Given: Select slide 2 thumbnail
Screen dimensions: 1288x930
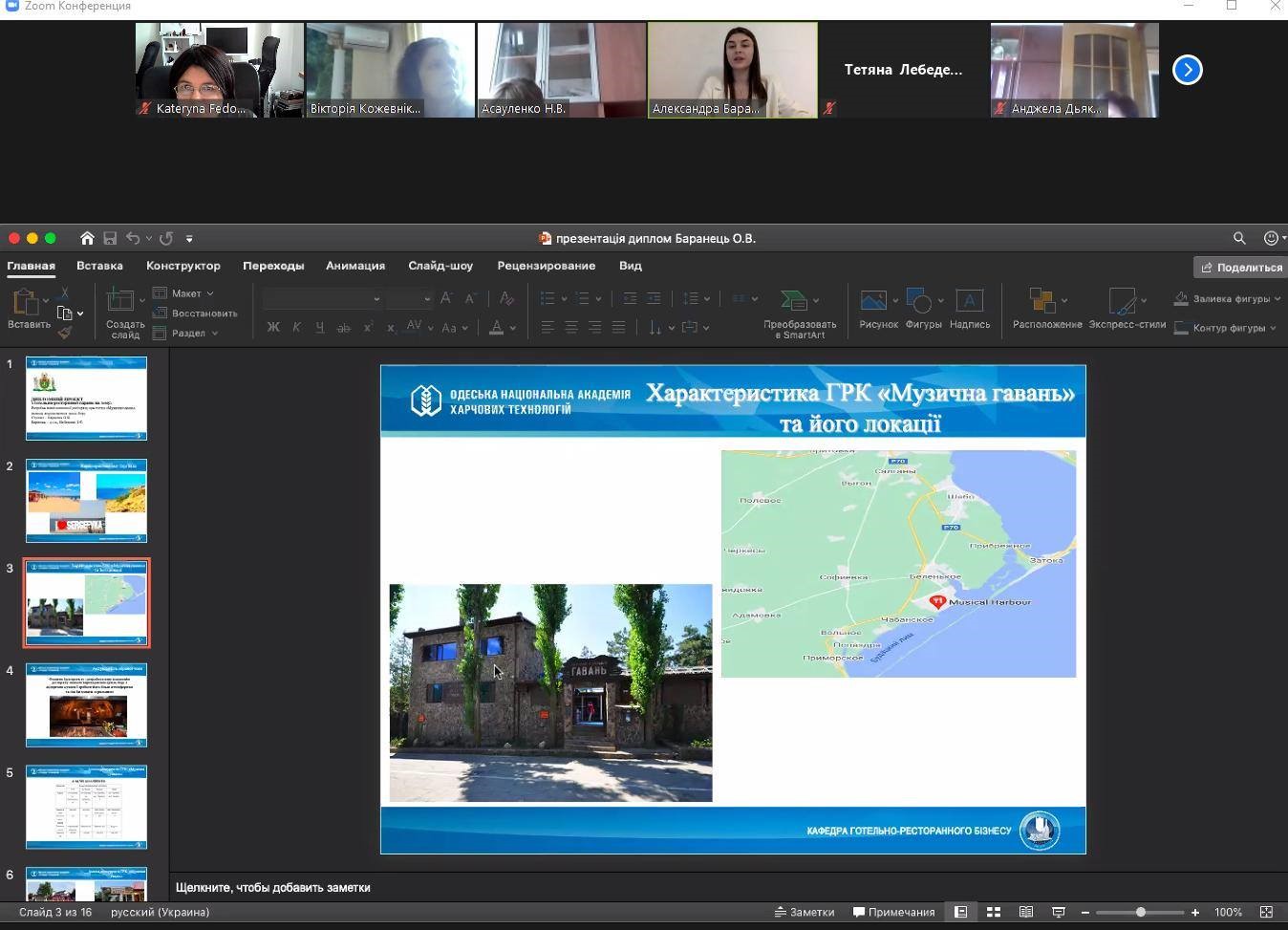Looking at the screenshot, I should pyautogui.click(x=86, y=501).
